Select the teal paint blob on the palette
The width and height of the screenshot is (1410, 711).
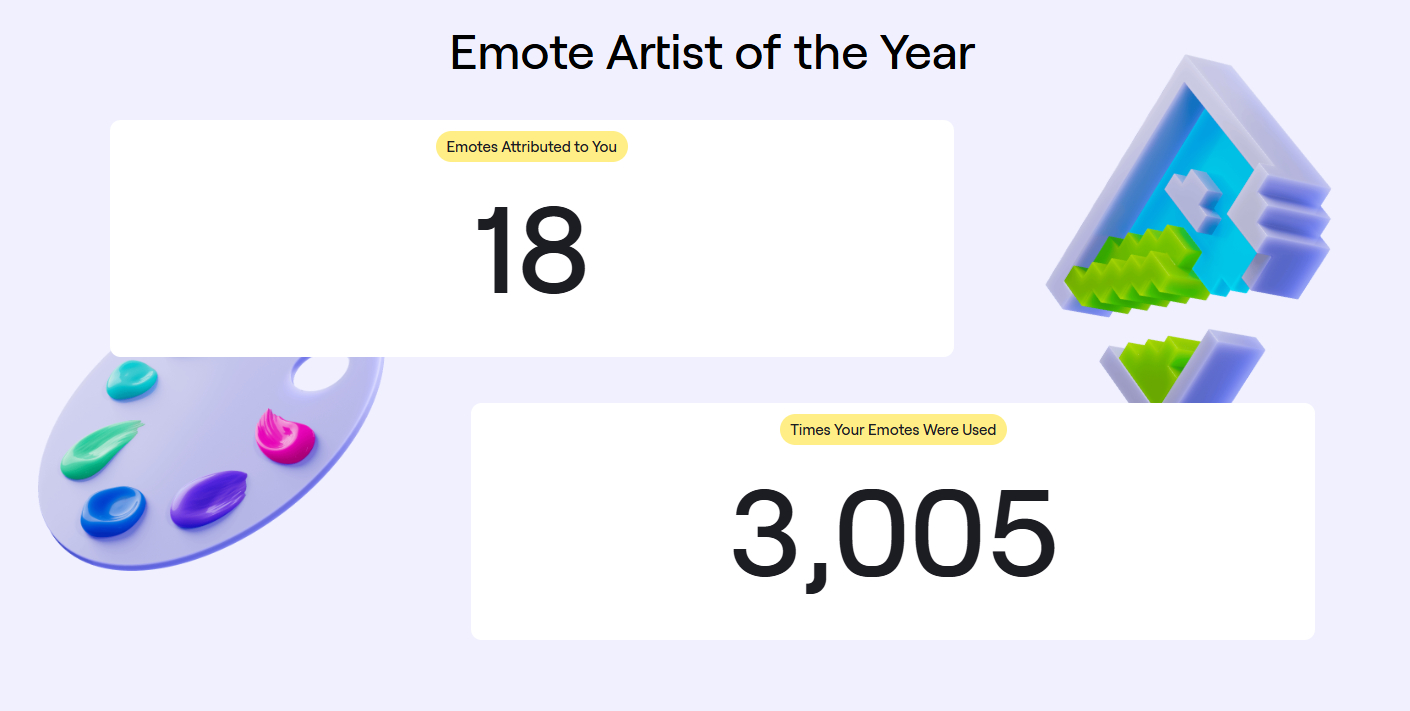tap(132, 379)
